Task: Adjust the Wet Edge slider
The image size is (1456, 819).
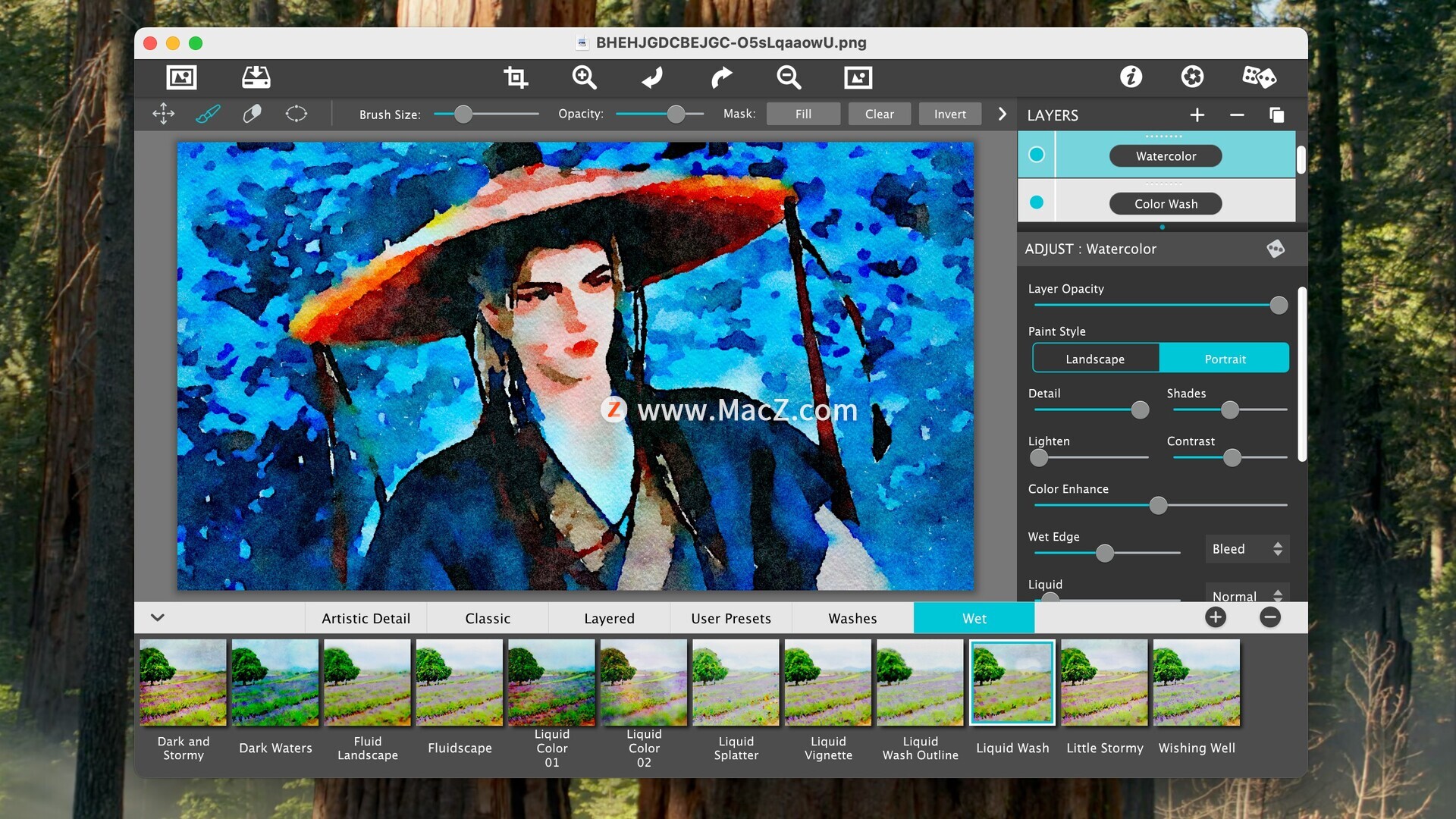Action: [1106, 553]
